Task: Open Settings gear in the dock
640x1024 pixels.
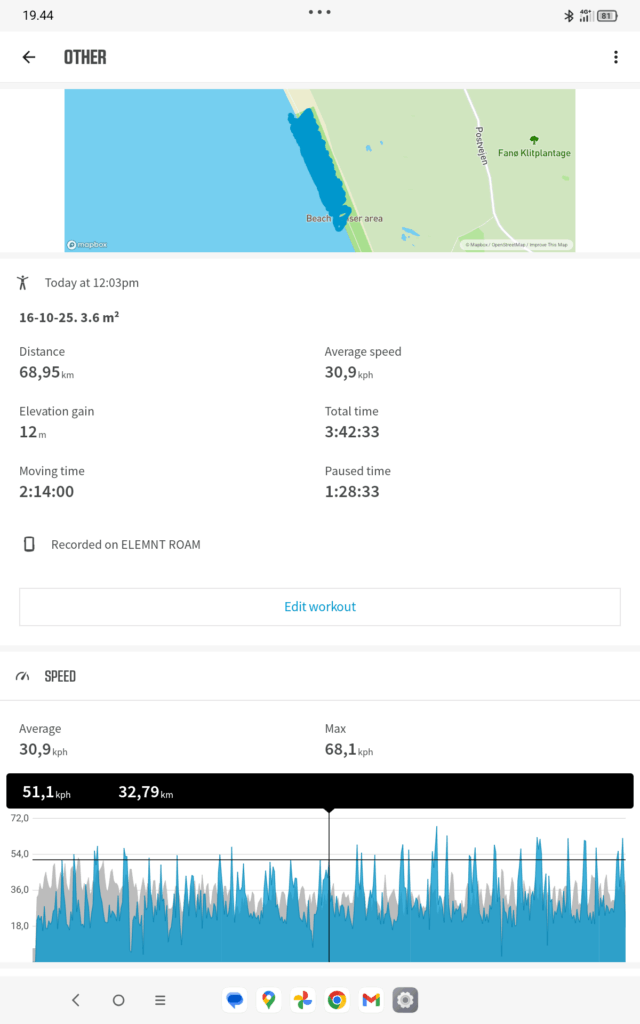Action: point(405,999)
